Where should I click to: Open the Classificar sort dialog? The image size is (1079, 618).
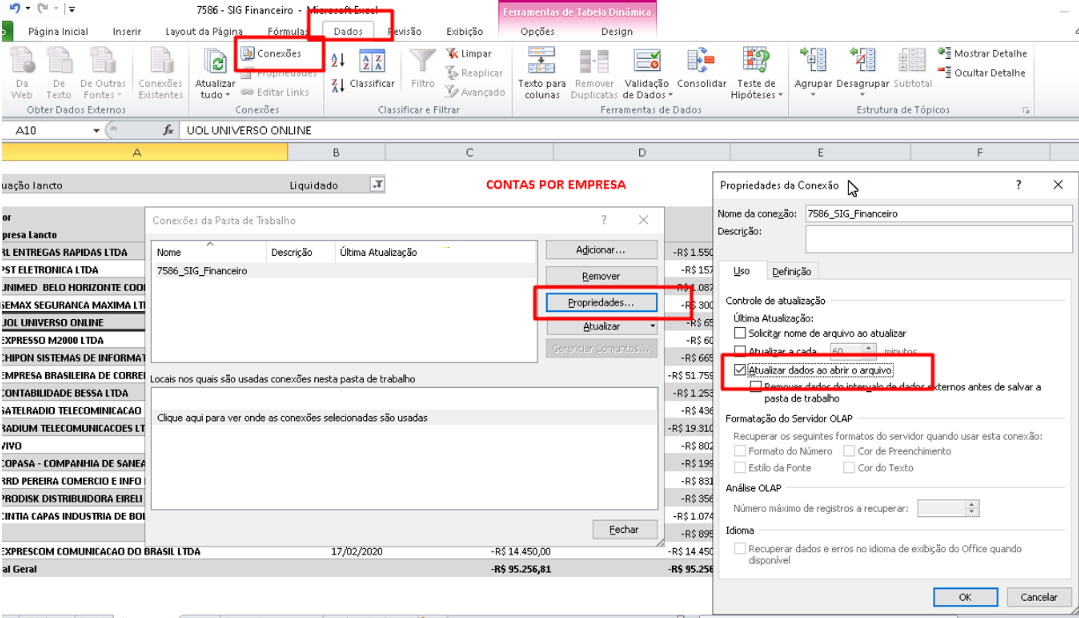372,69
